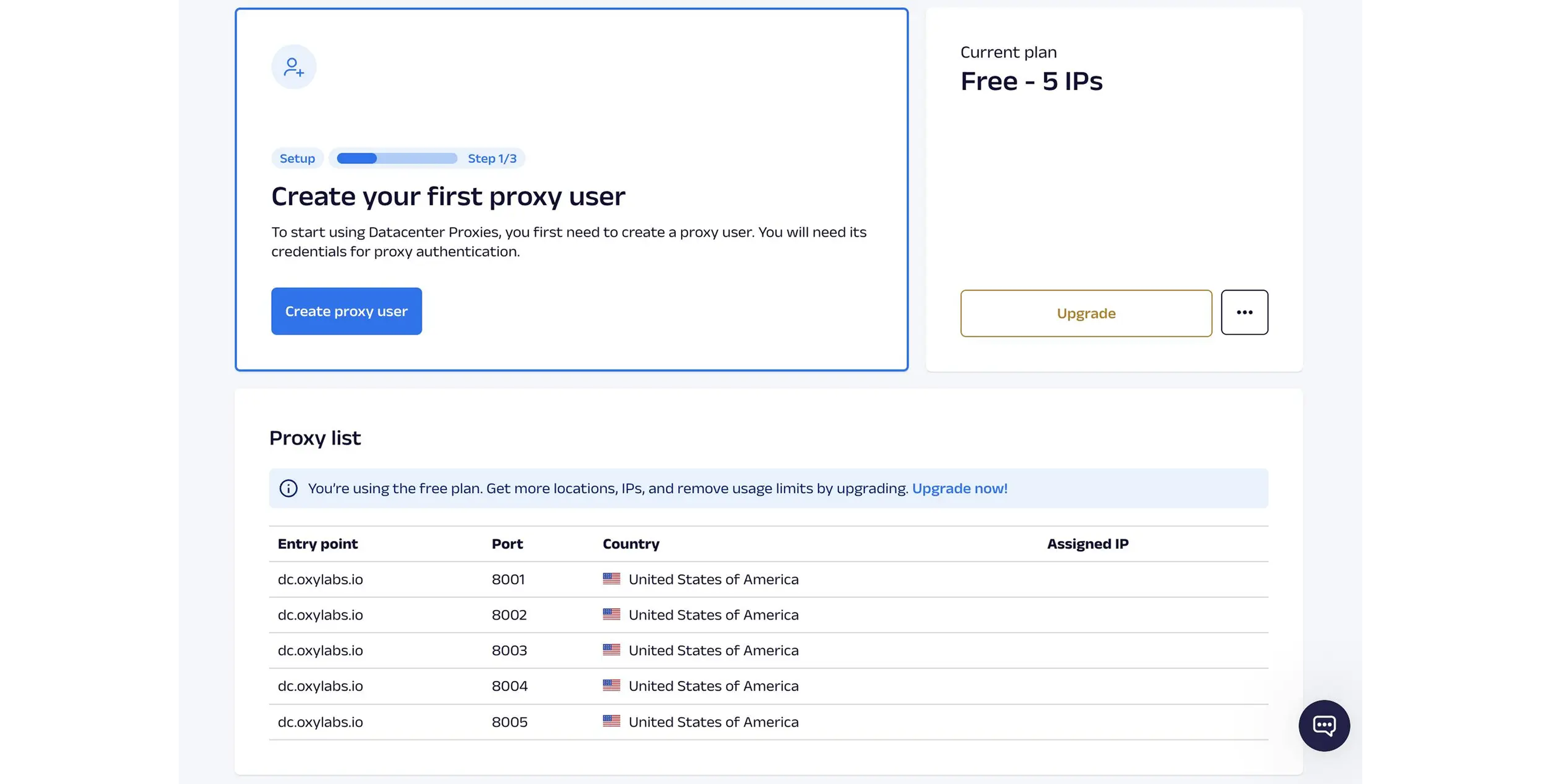
Task: Click the setup progress bar
Action: 397,158
